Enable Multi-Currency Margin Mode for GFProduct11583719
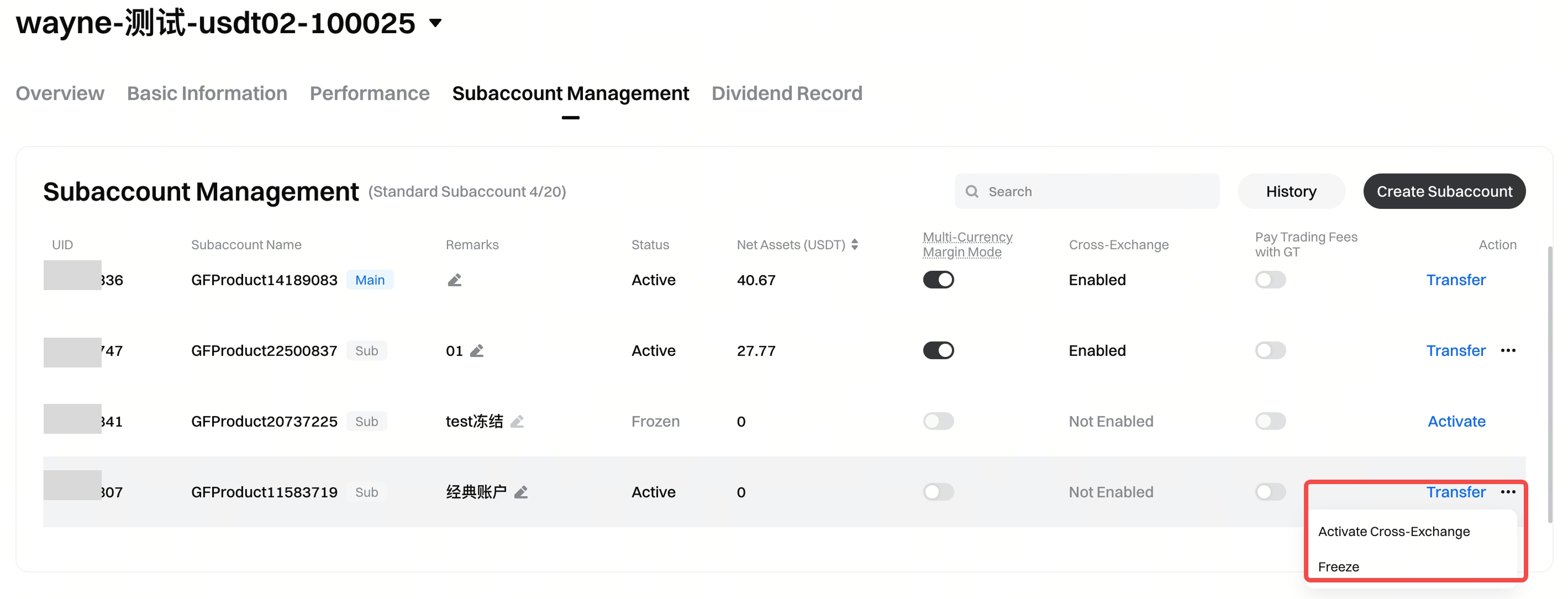Screen dimensions: 1568x599 pyautogui.click(x=938, y=492)
